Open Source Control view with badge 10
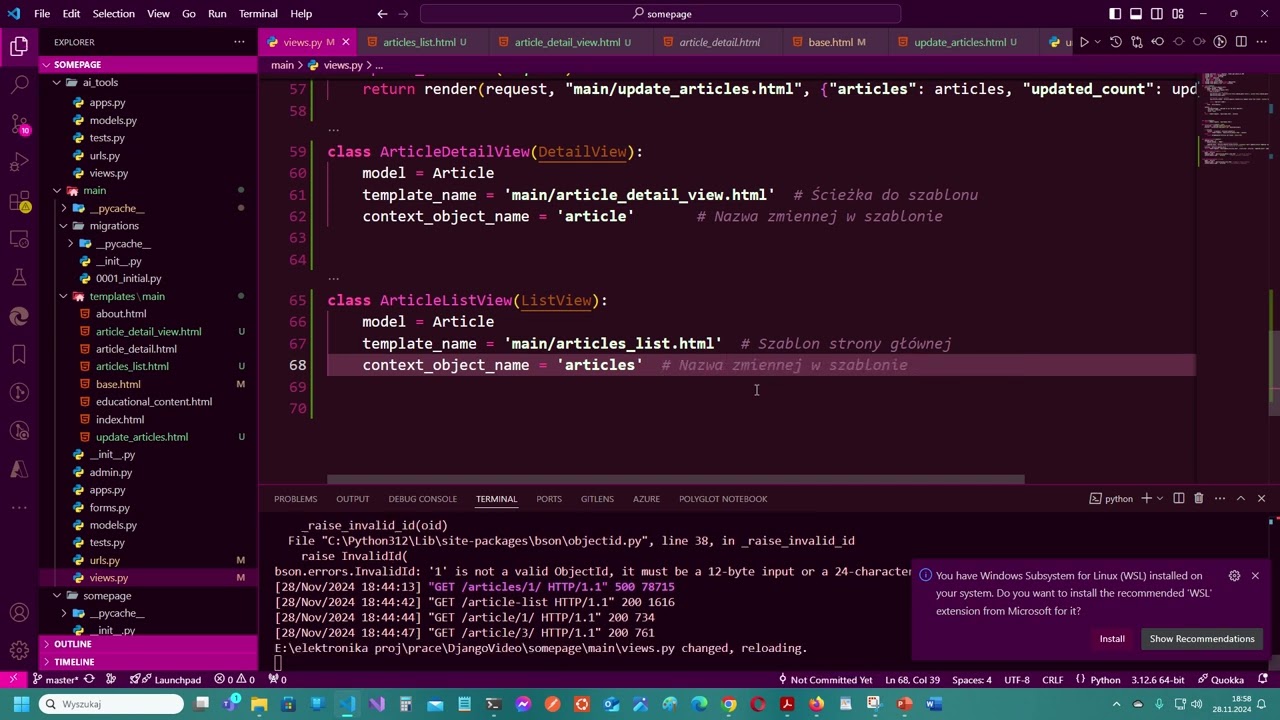 (x=19, y=124)
